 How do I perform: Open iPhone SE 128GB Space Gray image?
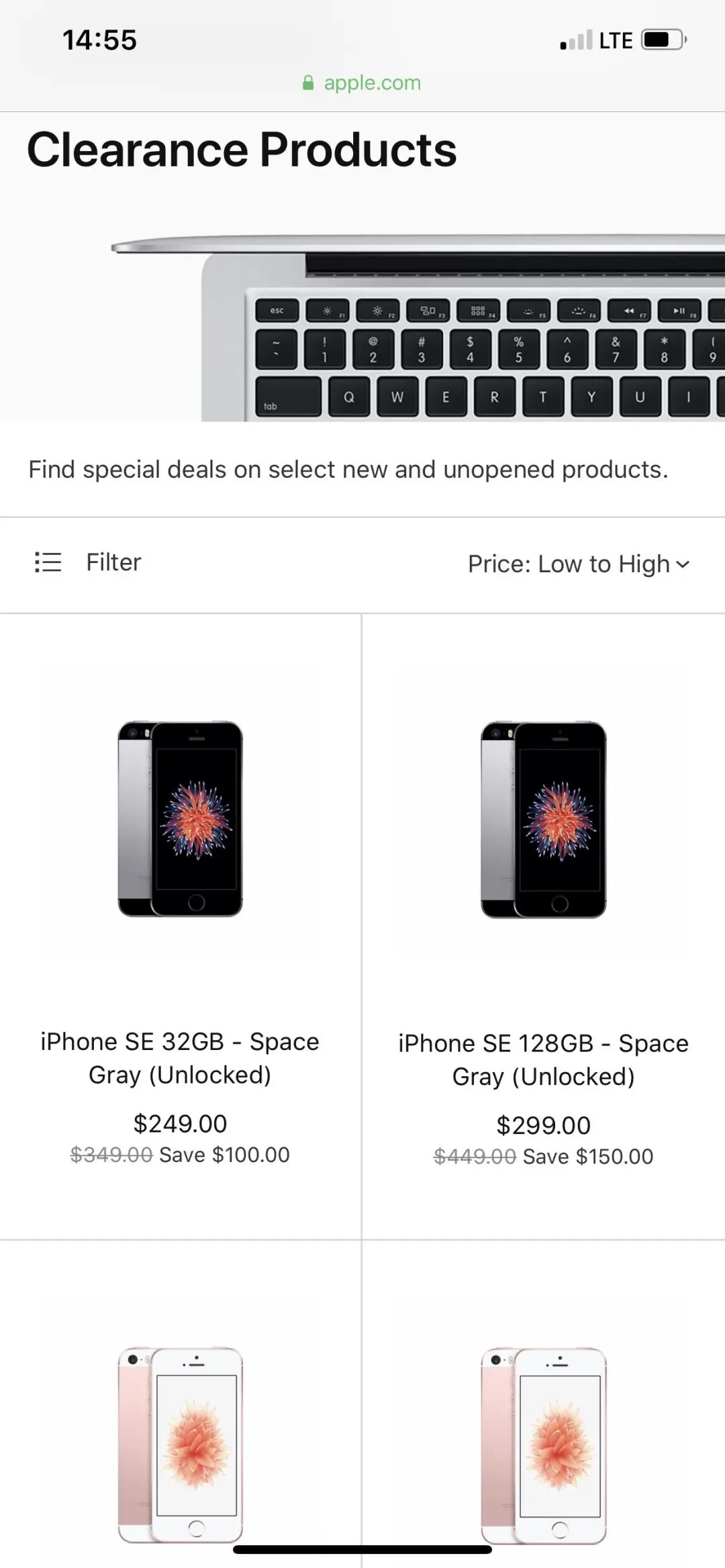(544, 819)
